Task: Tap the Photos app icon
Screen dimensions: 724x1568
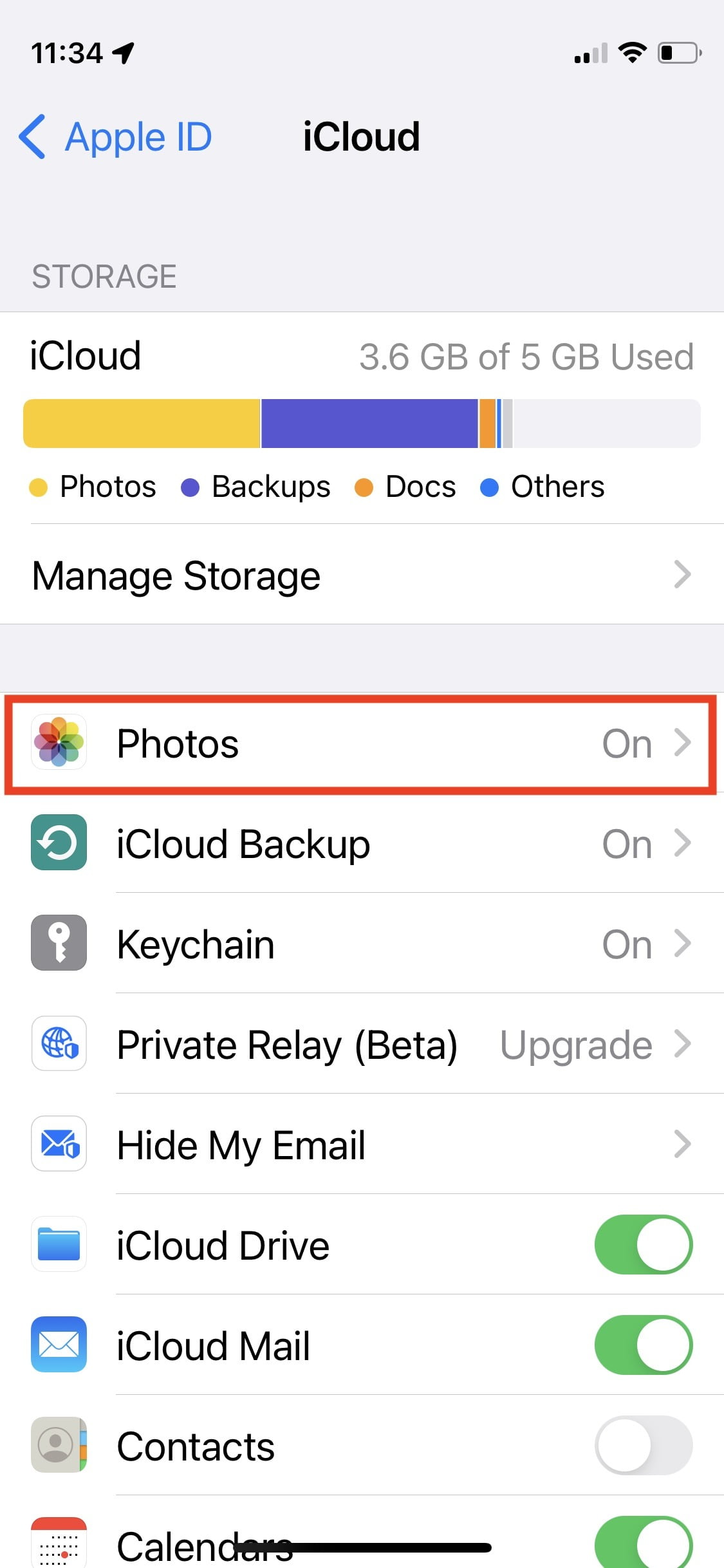Action: point(59,742)
